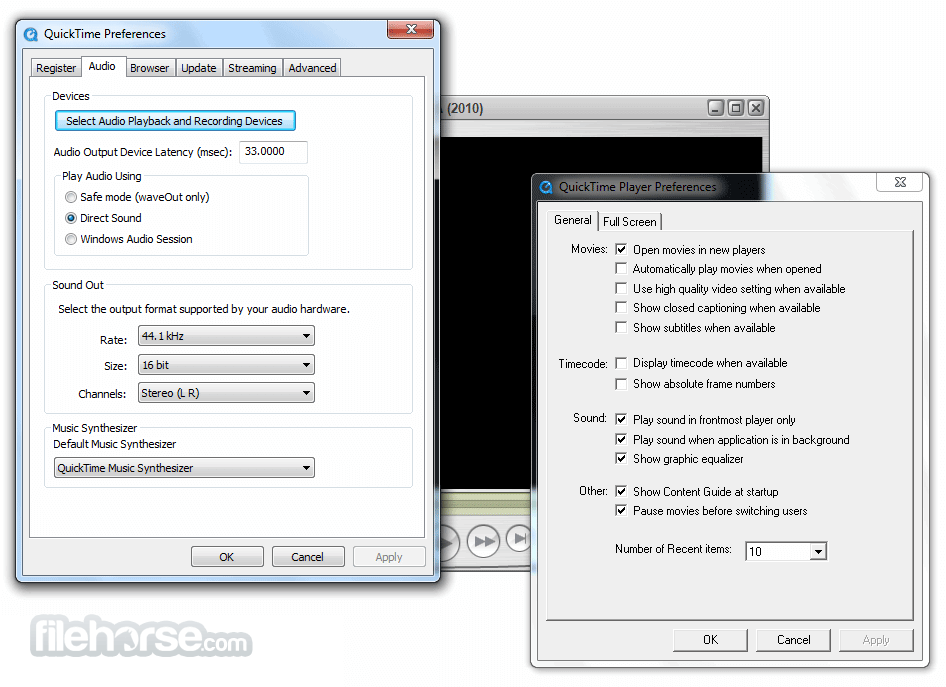Switch to the Register tab

(x=56, y=68)
